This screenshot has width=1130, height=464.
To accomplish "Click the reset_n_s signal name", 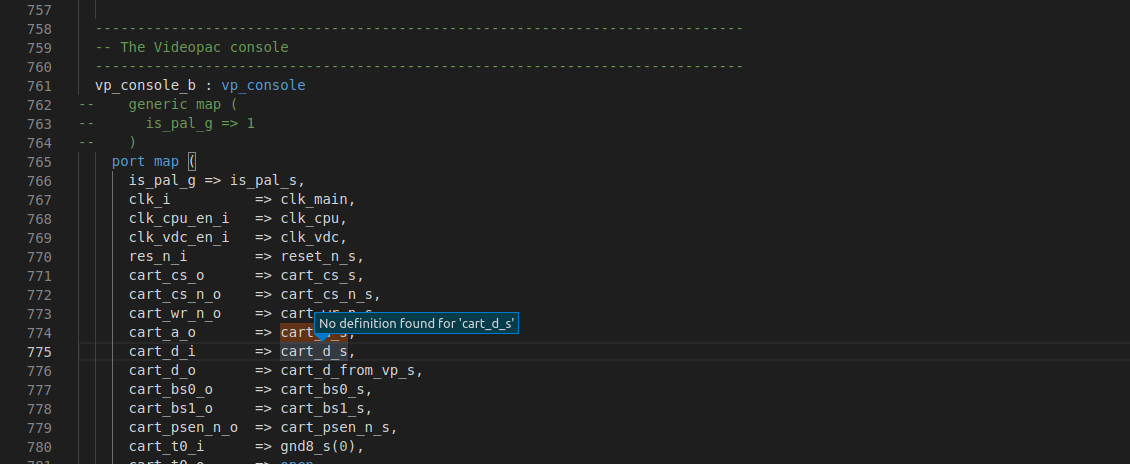I will [319, 256].
